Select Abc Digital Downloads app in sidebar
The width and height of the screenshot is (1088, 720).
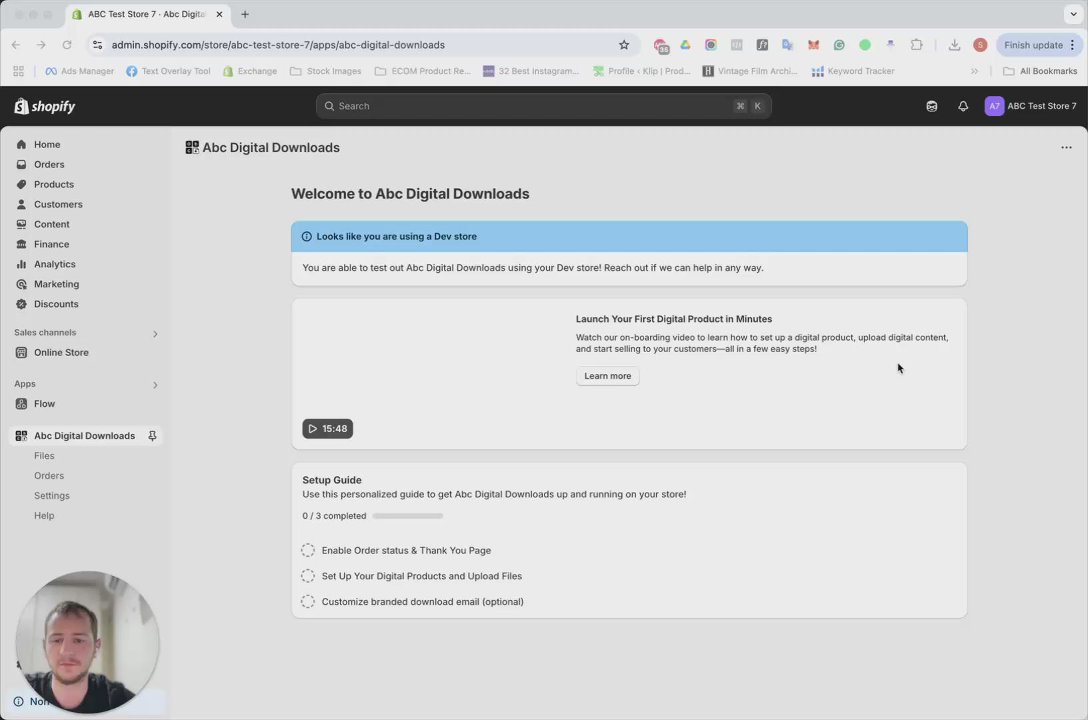[x=85, y=436]
